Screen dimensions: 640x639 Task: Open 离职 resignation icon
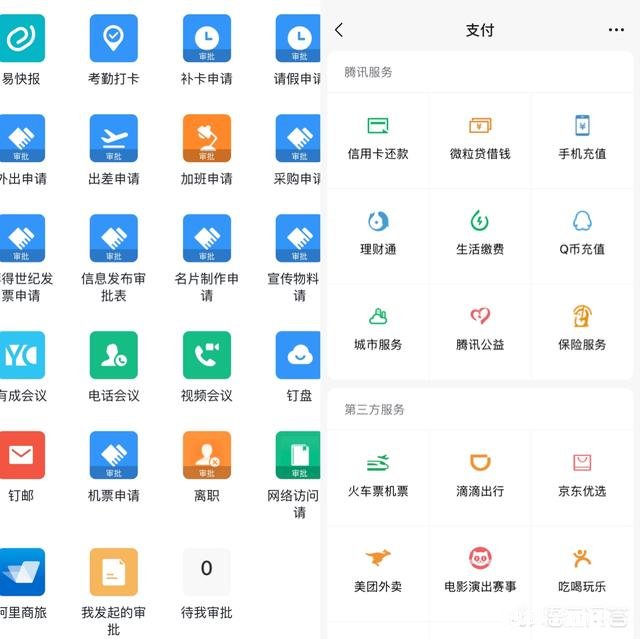207,455
